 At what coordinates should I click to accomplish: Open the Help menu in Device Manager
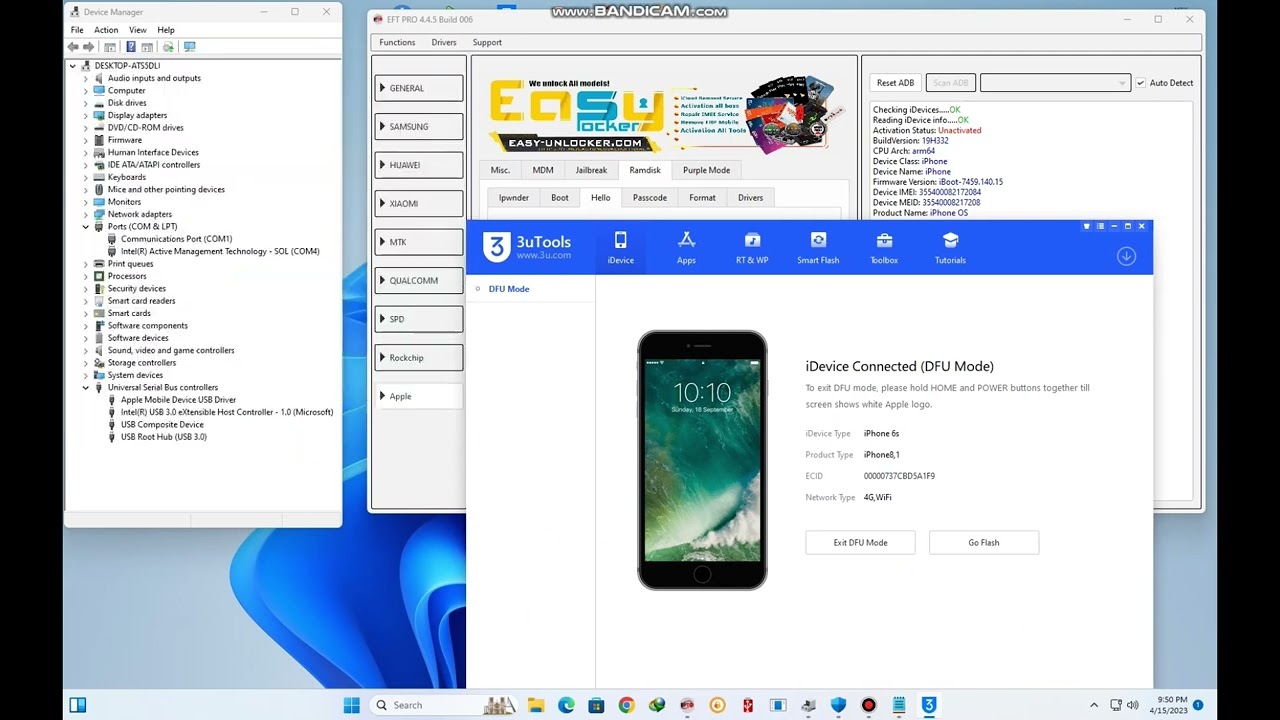pyautogui.click(x=166, y=30)
